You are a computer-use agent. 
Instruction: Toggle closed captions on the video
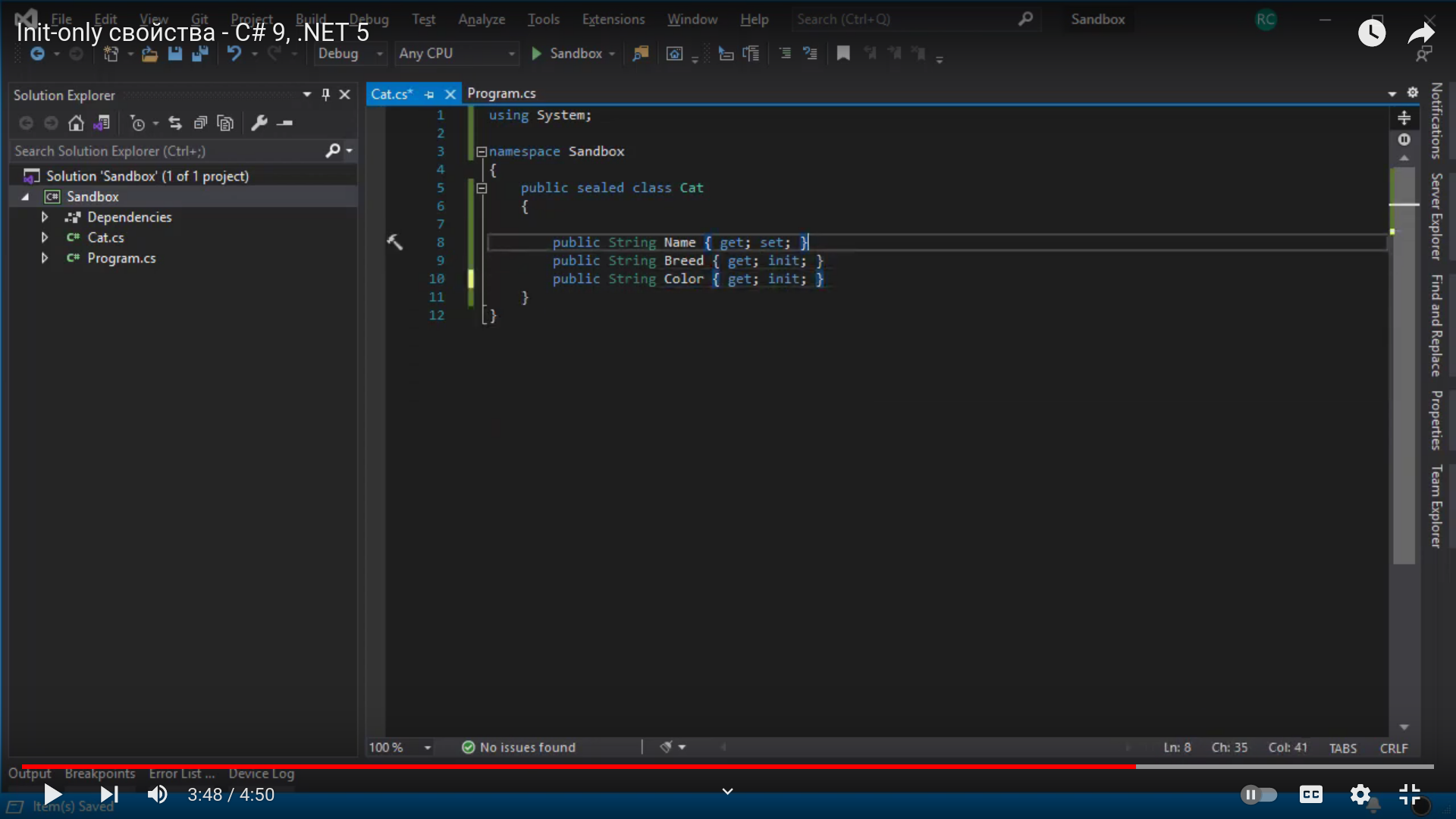click(1310, 795)
